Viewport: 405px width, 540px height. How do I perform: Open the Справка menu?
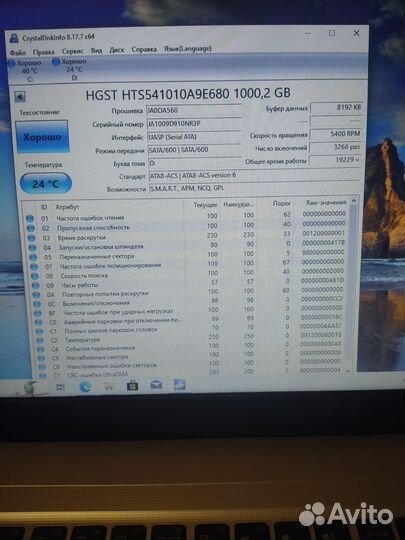[x=144, y=50]
